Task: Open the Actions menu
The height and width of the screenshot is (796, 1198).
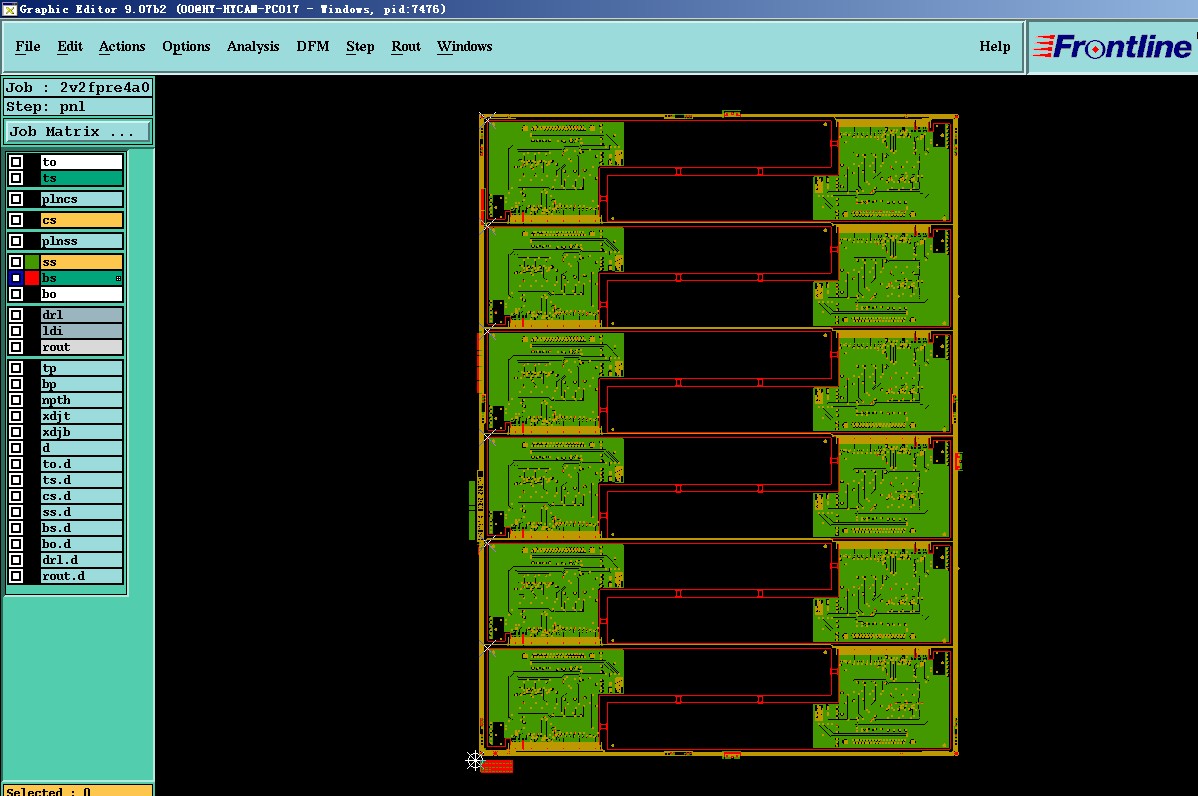Action: tap(121, 47)
